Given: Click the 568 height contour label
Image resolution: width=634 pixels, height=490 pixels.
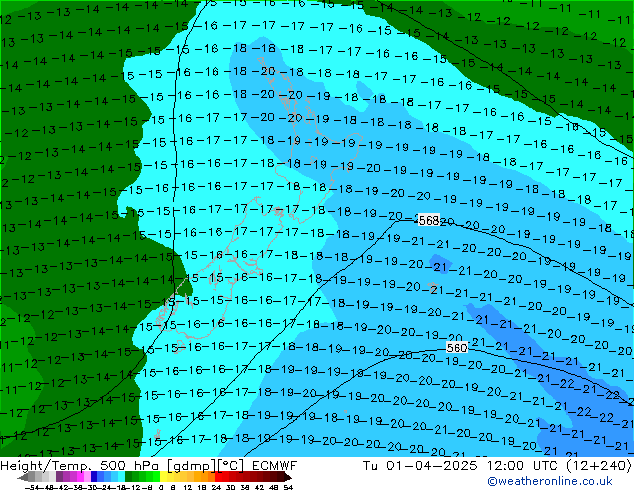Looking at the screenshot, I should (x=429, y=220).
